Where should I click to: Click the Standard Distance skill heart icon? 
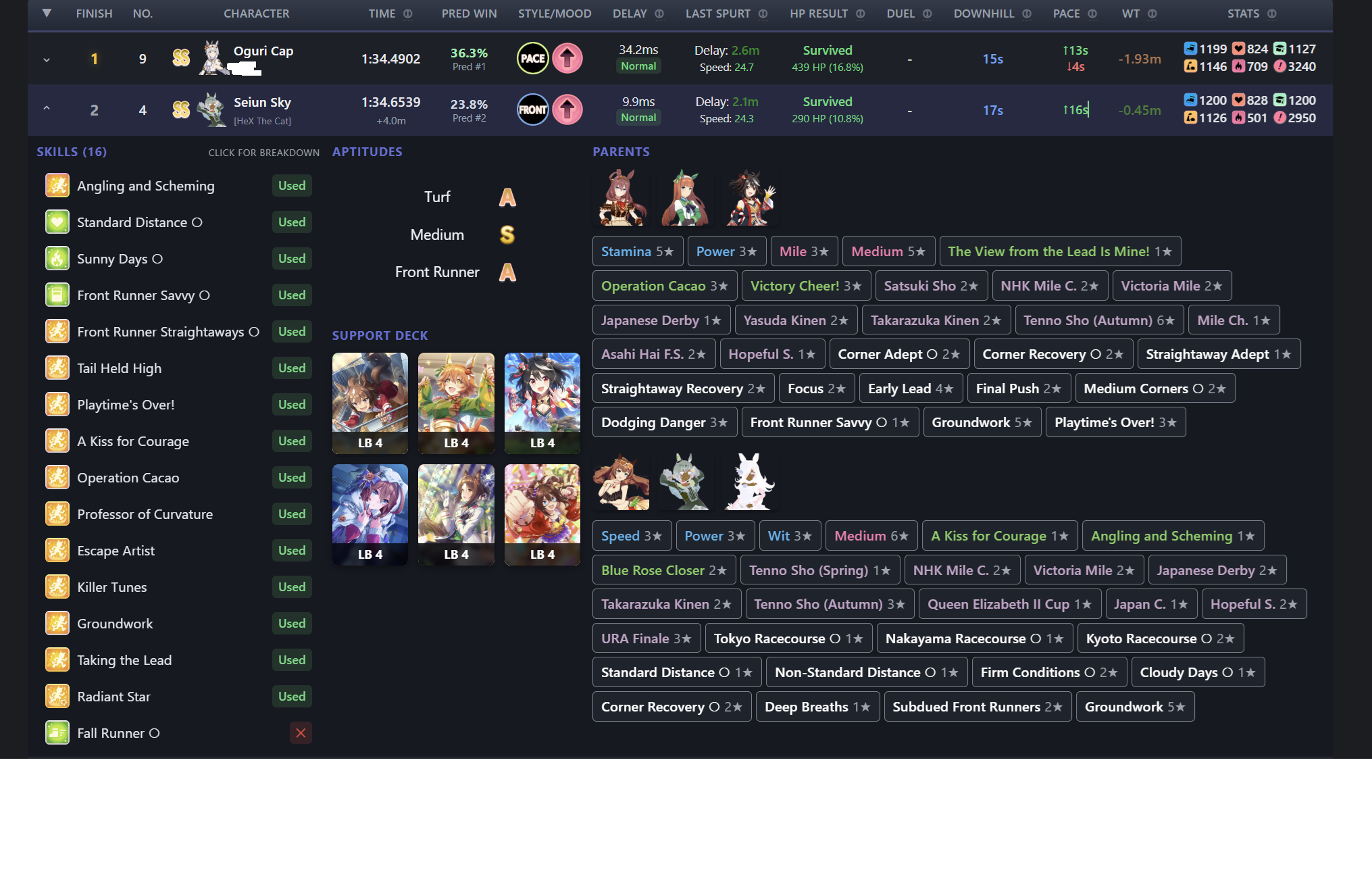(x=57, y=222)
